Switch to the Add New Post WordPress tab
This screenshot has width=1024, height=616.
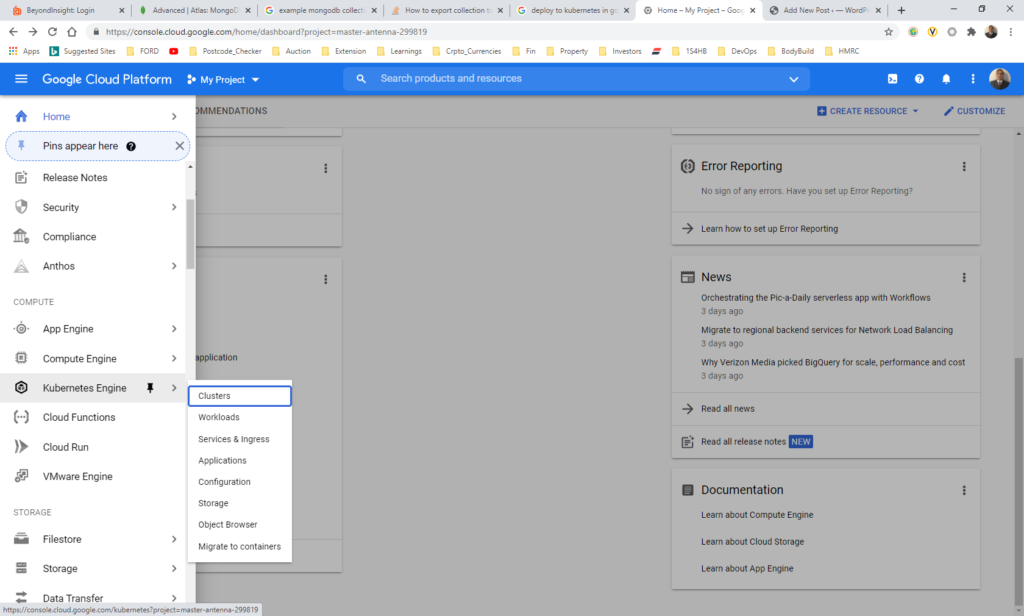pyautogui.click(x=825, y=10)
